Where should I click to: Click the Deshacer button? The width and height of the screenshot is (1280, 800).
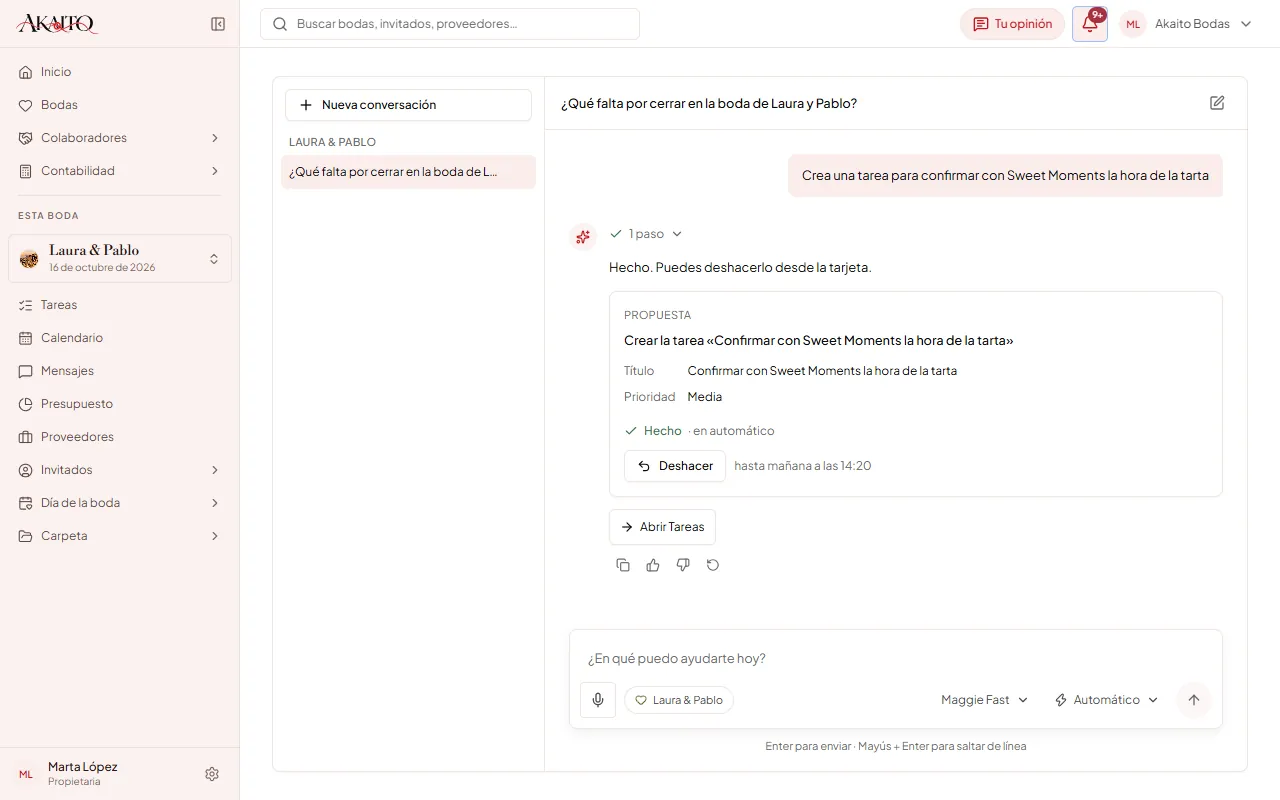coord(675,466)
